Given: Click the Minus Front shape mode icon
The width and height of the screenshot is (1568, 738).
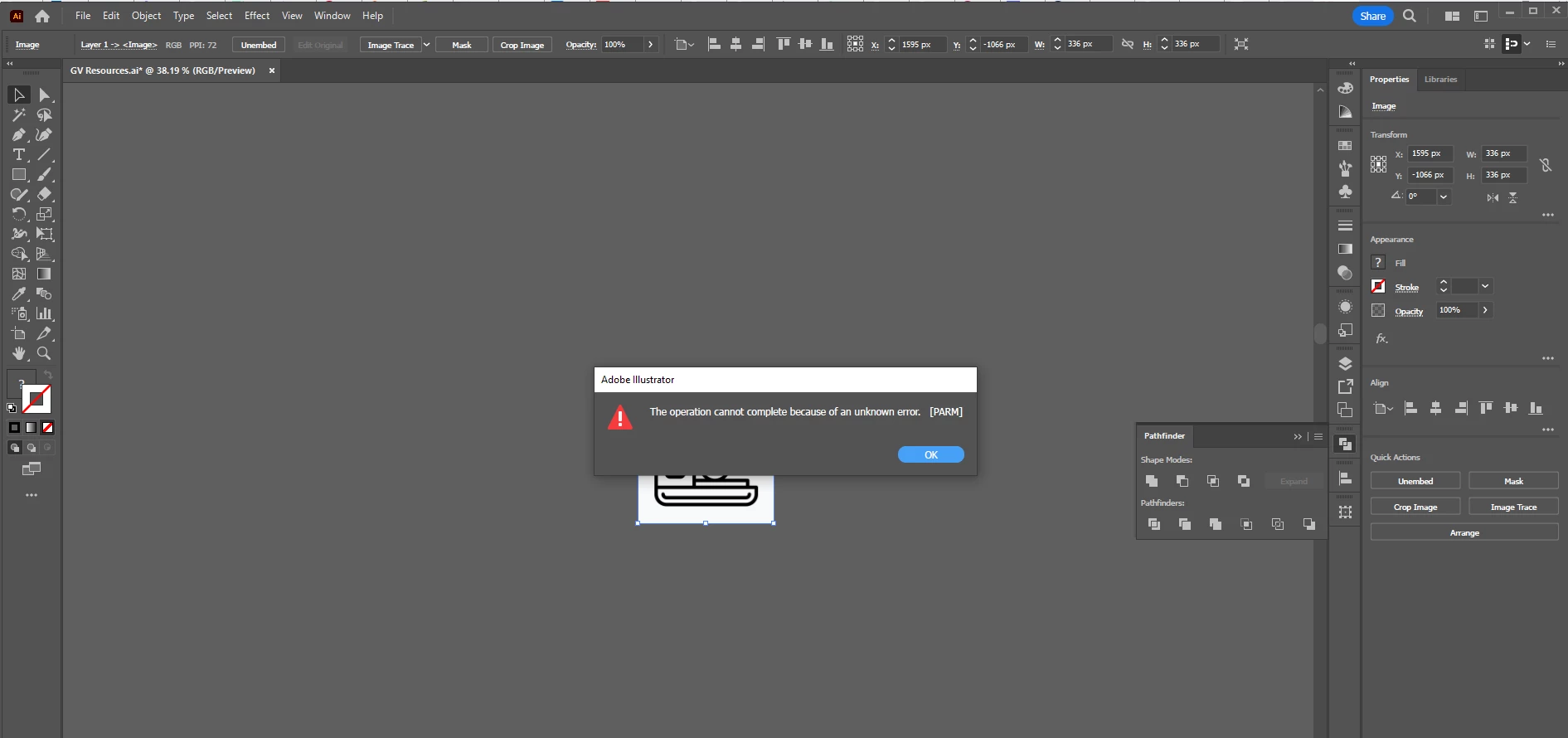Looking at the screenshot, I should click(x=1182, y=481).
